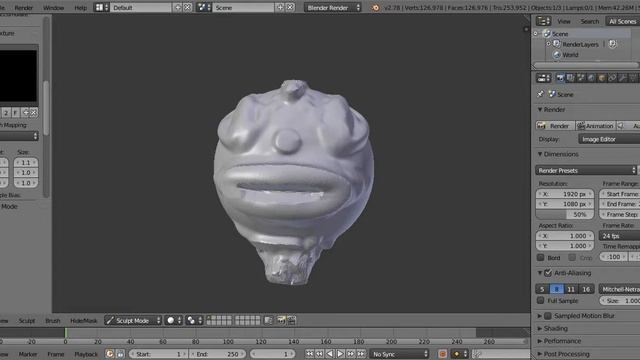This screenshot has width=640, height=360.
Task: Open the screen layout browser icon
Action: [101, 7]
